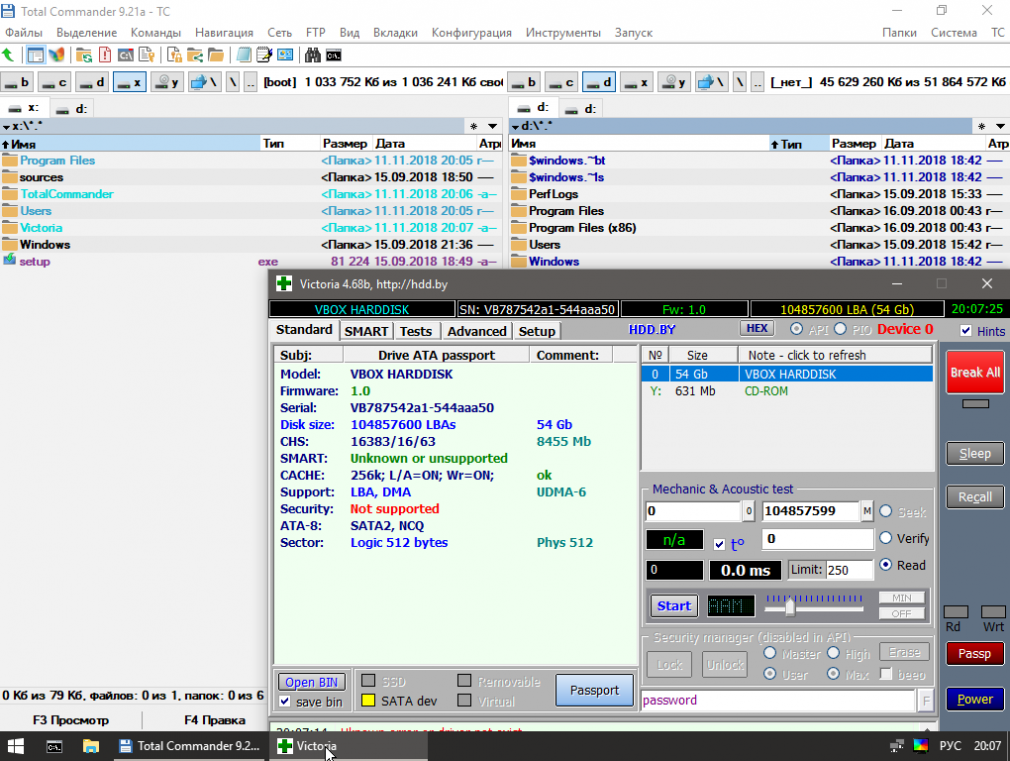Select drive b in left panel drive bar

(17, 82)
